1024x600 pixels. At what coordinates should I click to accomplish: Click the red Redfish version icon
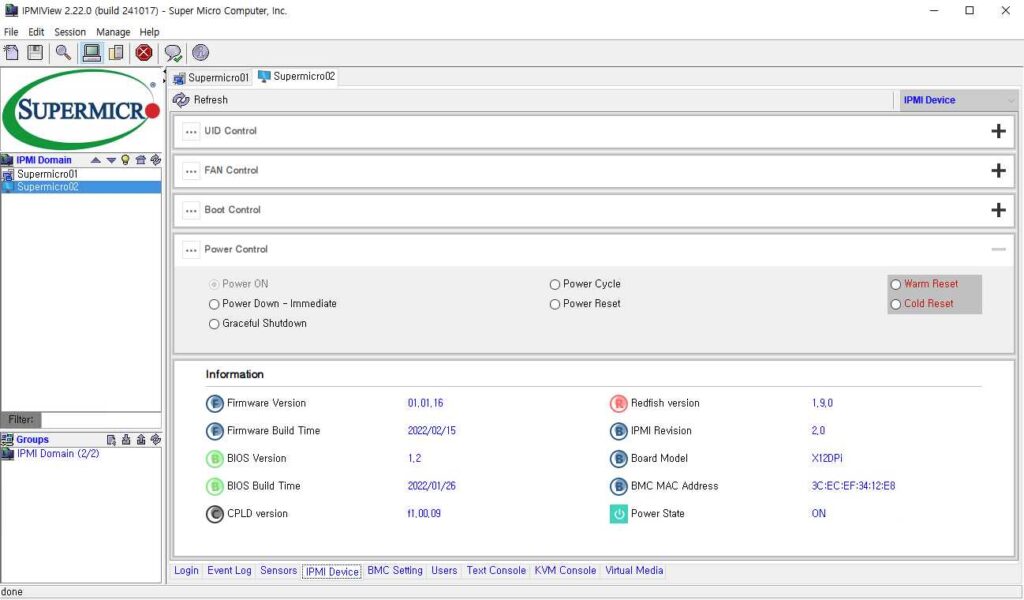pyautogui.click(x=618, y=403)
